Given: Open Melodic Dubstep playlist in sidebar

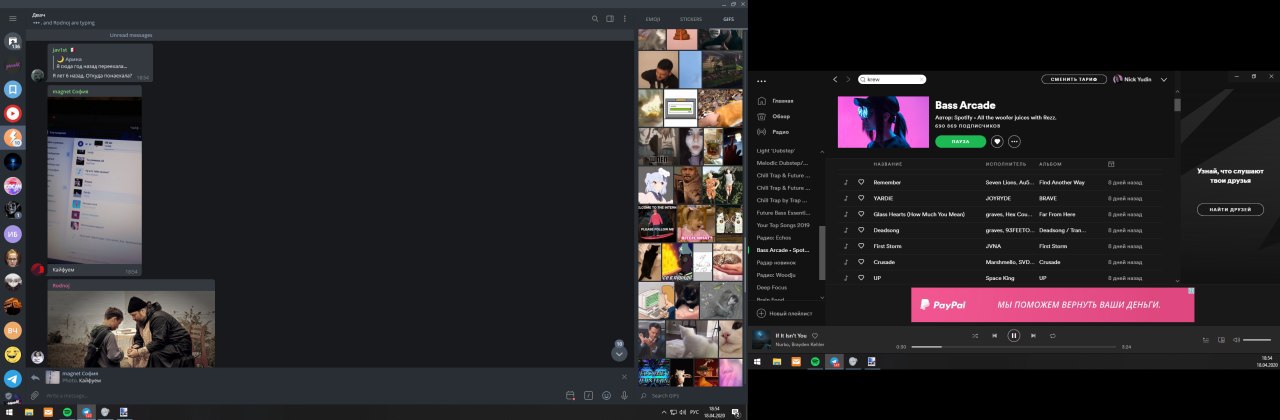Looking at the screenshot, I should click(x=783, y=162).
